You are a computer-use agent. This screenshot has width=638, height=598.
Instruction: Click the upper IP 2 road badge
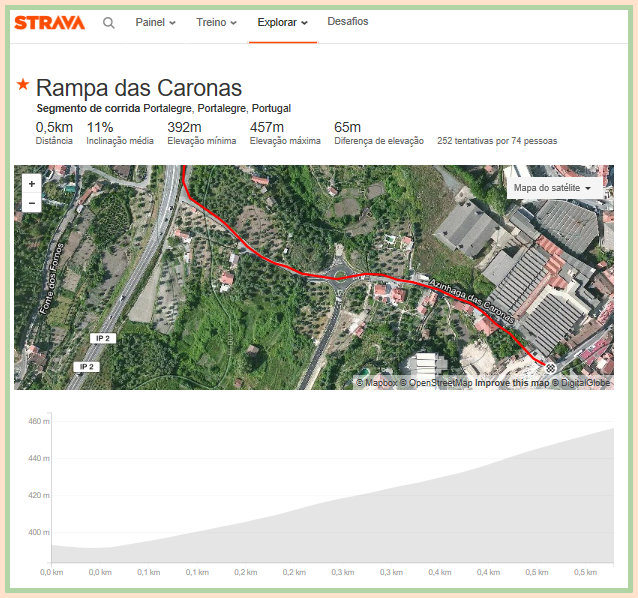pyautogui.click(x=102, y=338)
